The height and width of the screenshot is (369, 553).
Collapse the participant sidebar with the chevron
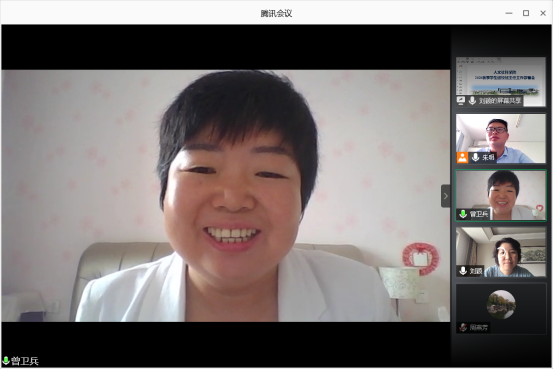pyautogui.click(x=445, y=196)
